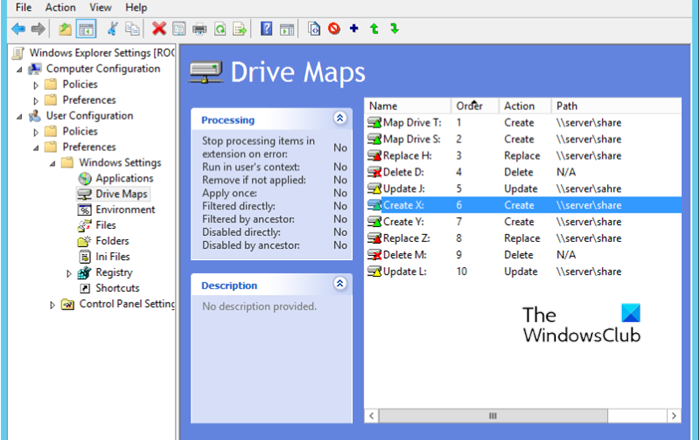The image size is (700, 440).
Task: Click the Name column header
Action: pyautogui.click(x=383, y=106)
